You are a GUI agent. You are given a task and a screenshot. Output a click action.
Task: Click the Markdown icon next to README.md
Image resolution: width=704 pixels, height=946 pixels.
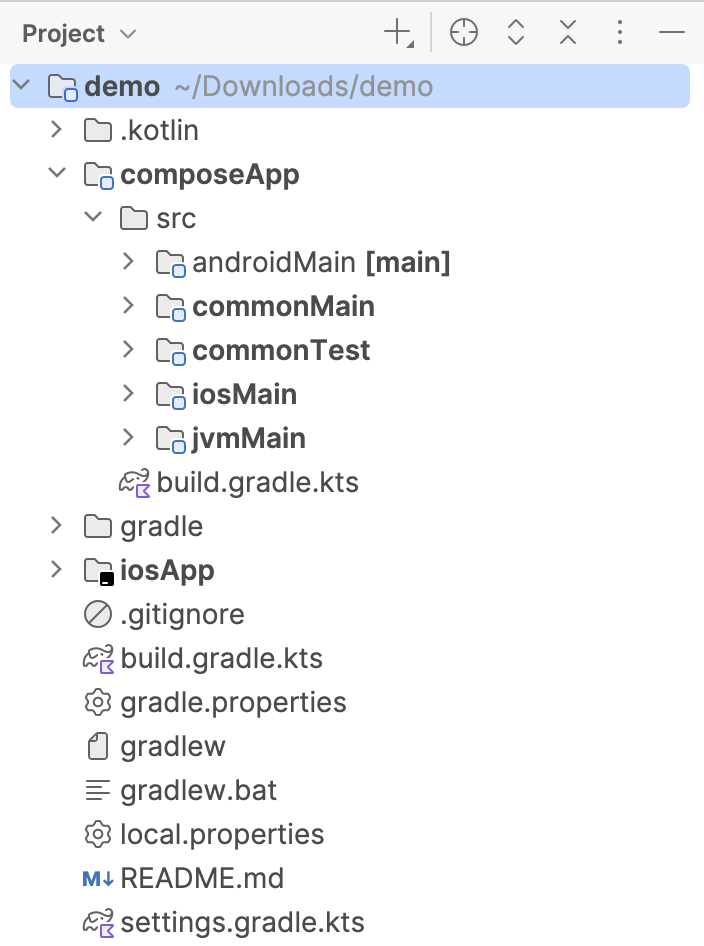pos(98,878)
